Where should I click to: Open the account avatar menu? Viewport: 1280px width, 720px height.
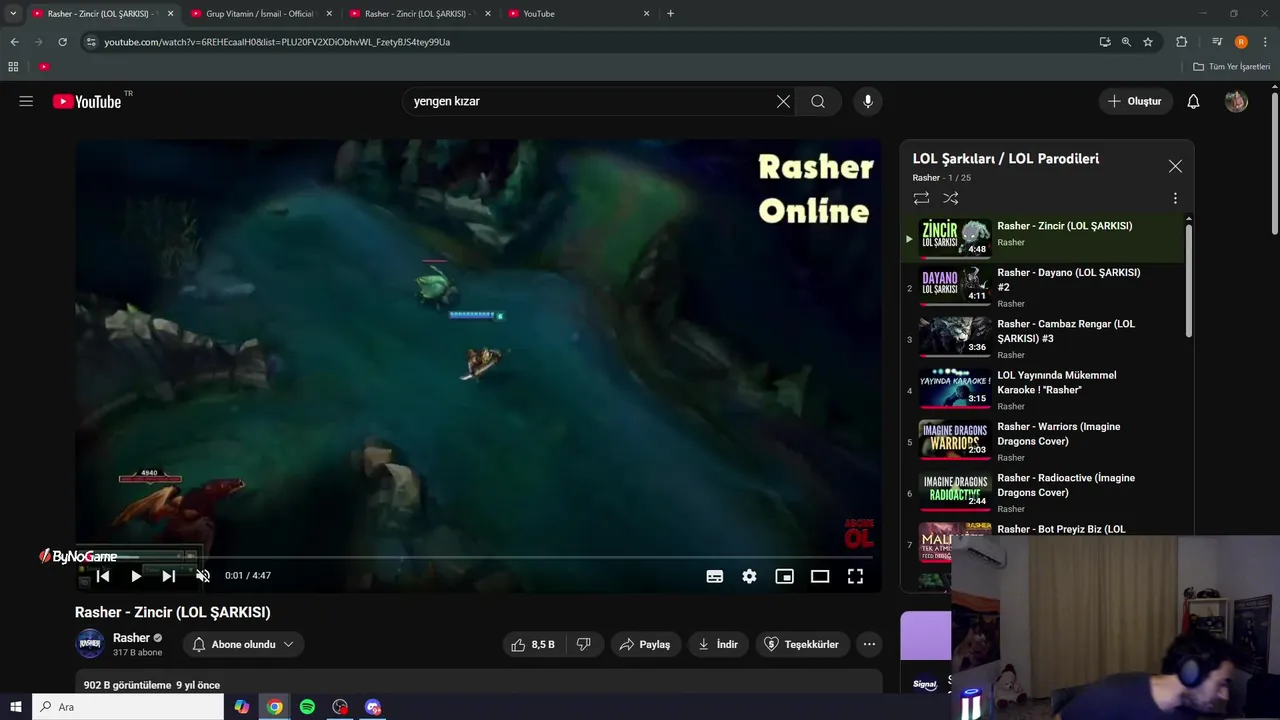(x=1236, y=101)
